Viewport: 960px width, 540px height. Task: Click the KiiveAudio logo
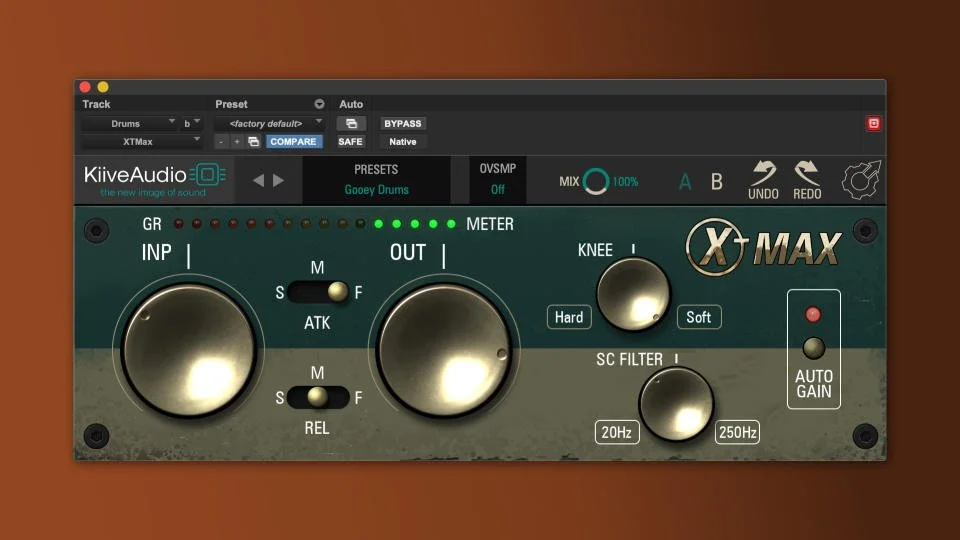pyautogui.click(x=155, y=179)
